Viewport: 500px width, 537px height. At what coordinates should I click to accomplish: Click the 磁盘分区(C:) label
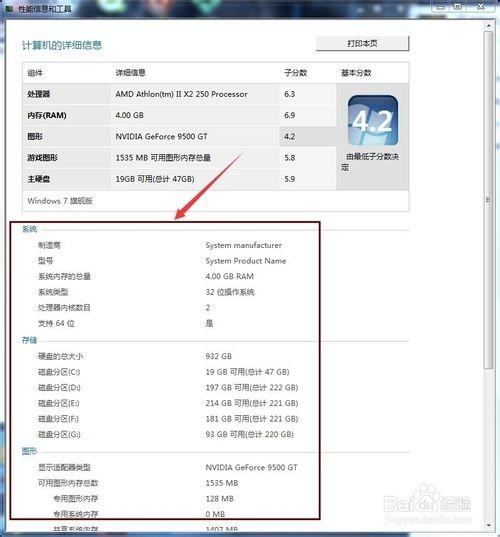point(59,372)
